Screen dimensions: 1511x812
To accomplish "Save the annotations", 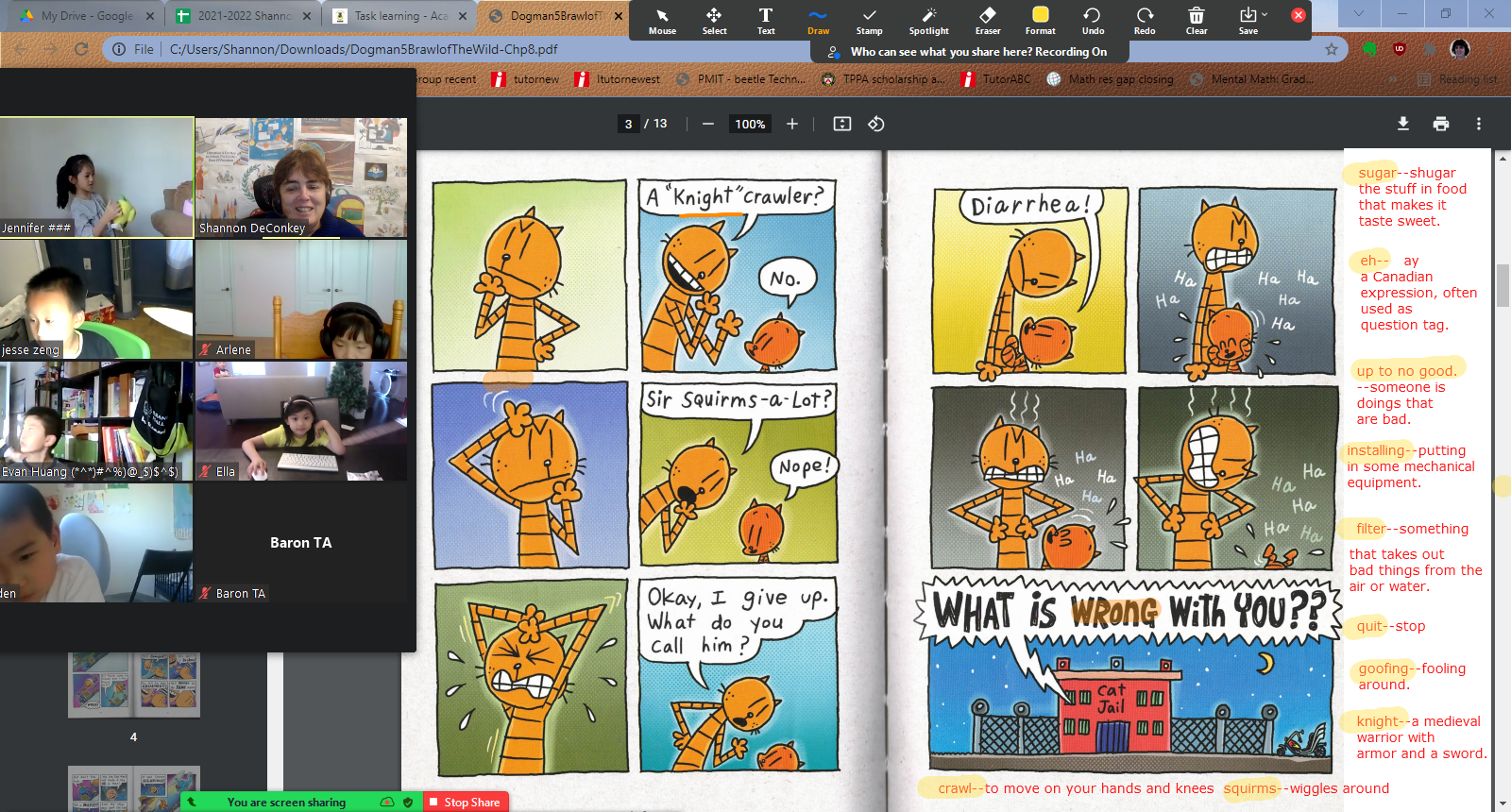I will click(x=1248, y=21).
